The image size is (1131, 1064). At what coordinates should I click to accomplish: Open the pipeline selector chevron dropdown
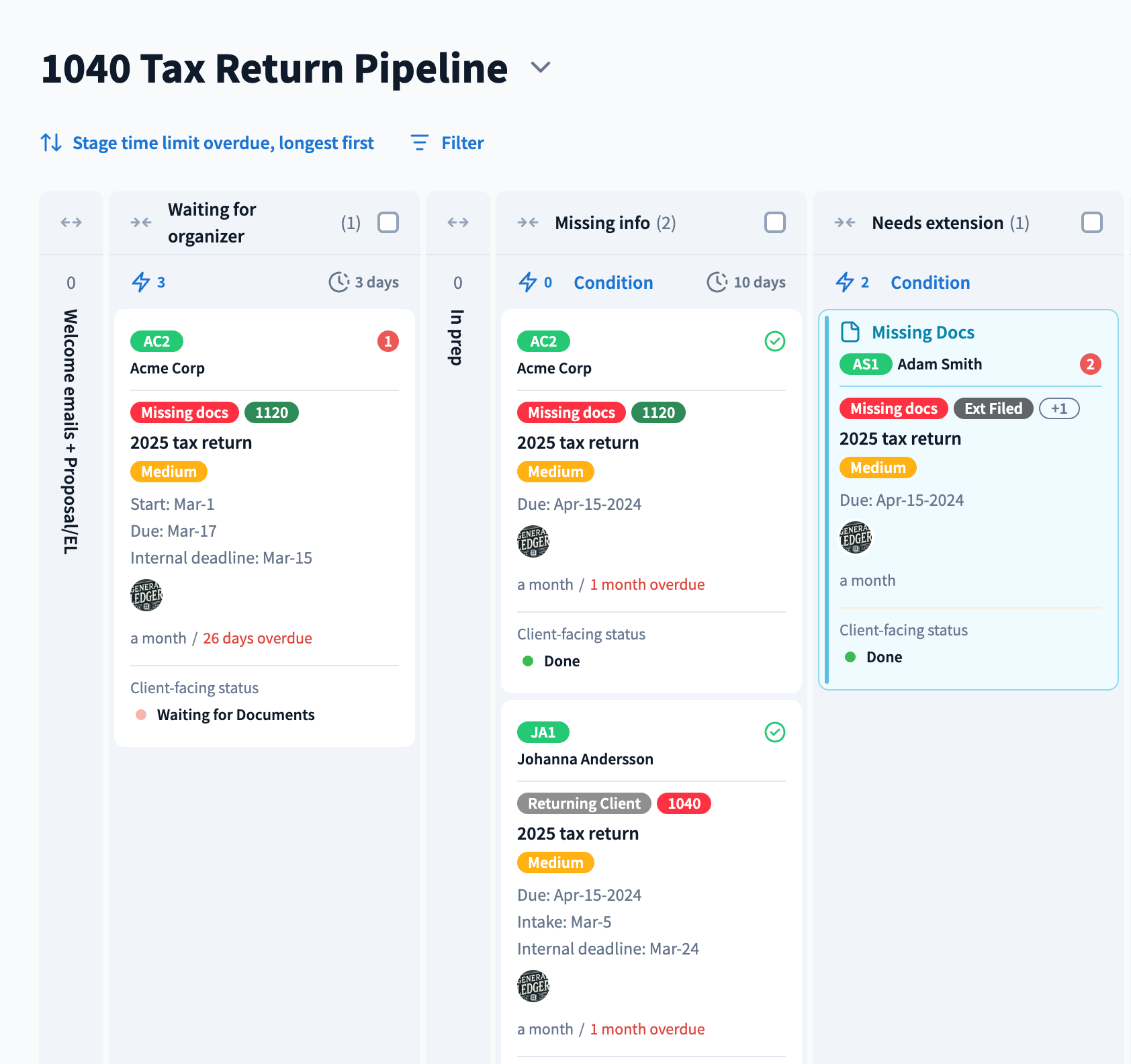tap(541, 67)
